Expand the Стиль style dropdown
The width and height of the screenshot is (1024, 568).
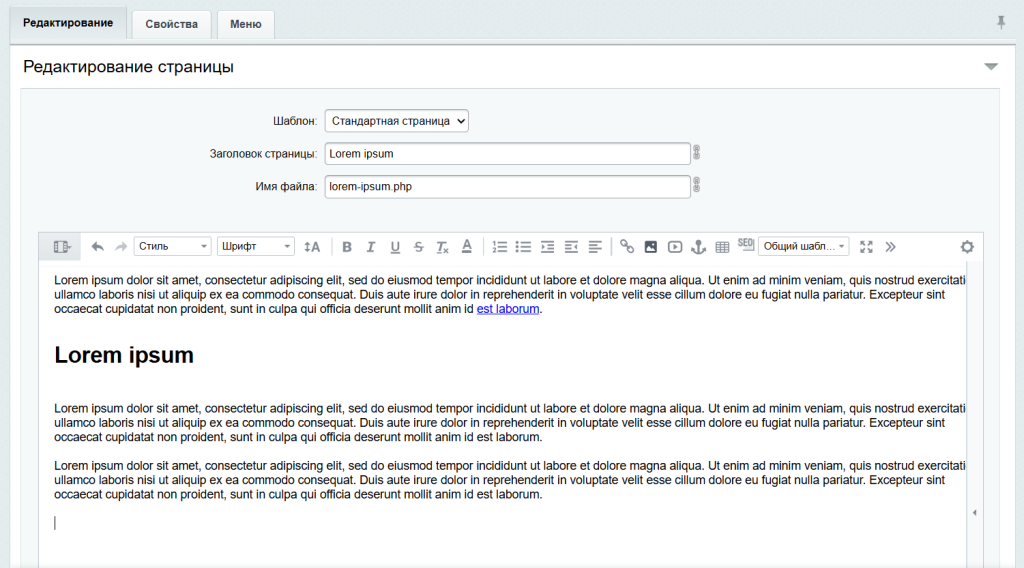[173, 247]
